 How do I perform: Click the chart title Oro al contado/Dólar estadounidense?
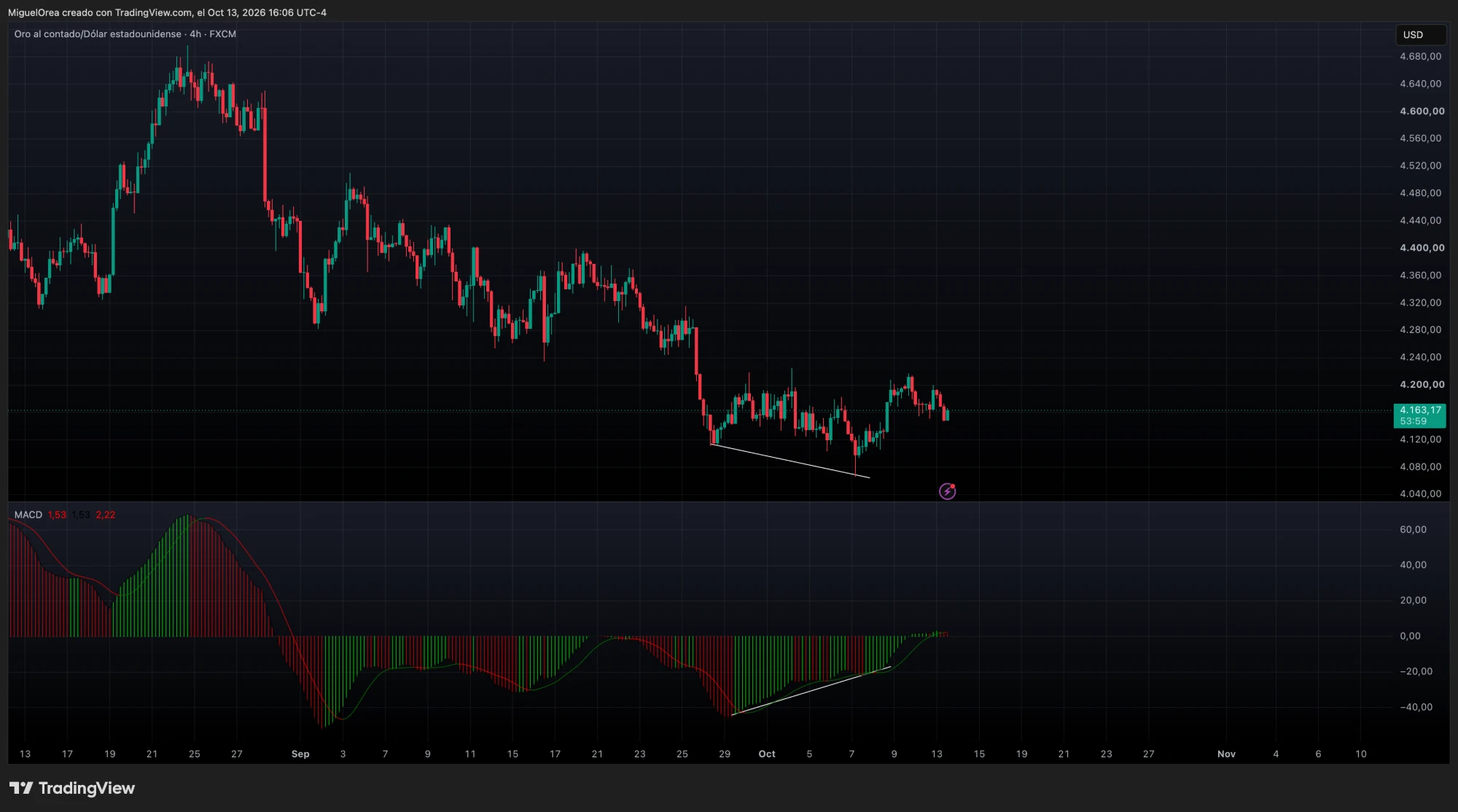[98, 34]
